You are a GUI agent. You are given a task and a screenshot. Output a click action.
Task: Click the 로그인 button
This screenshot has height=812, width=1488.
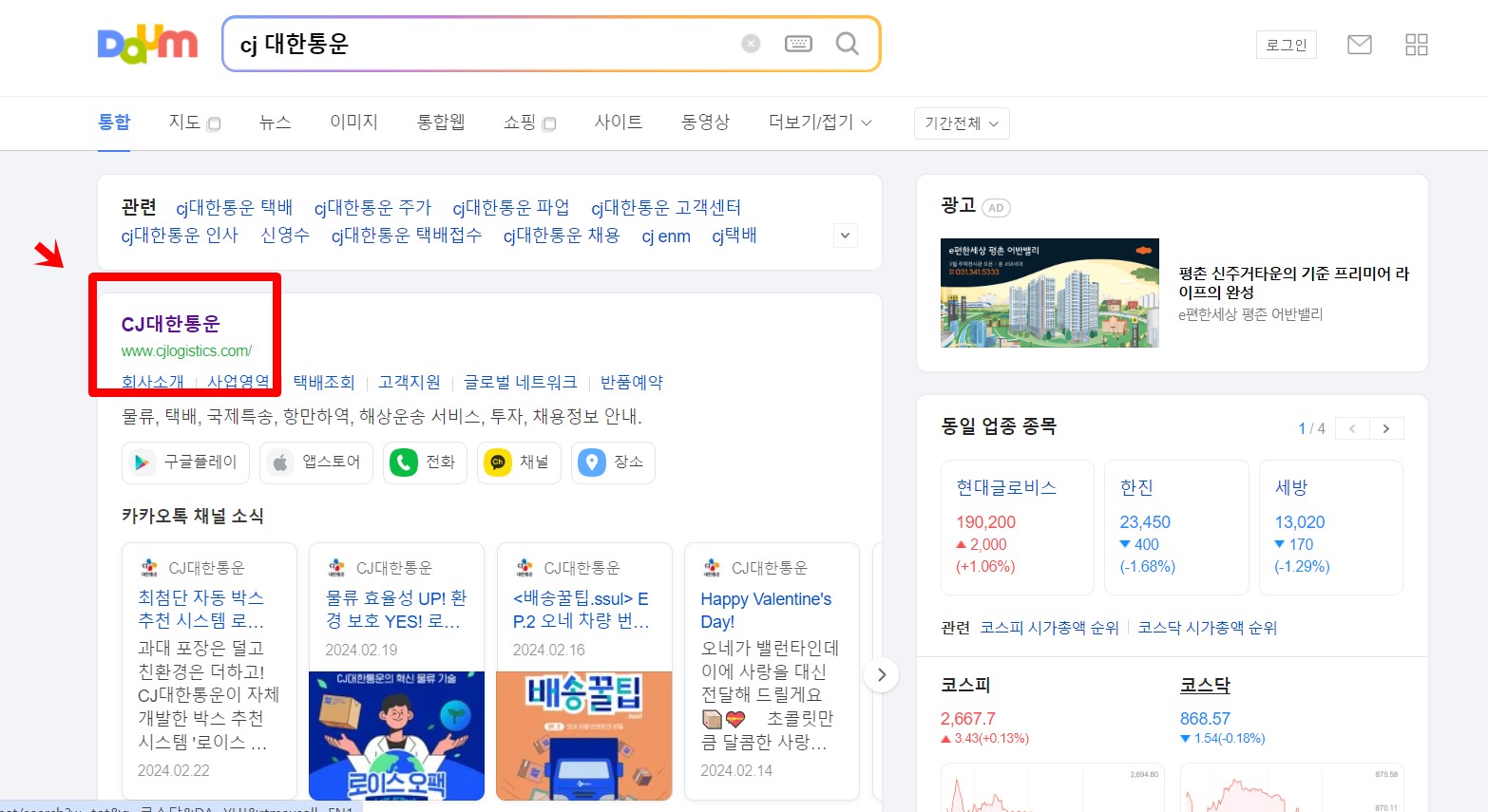click(1287, 45)
